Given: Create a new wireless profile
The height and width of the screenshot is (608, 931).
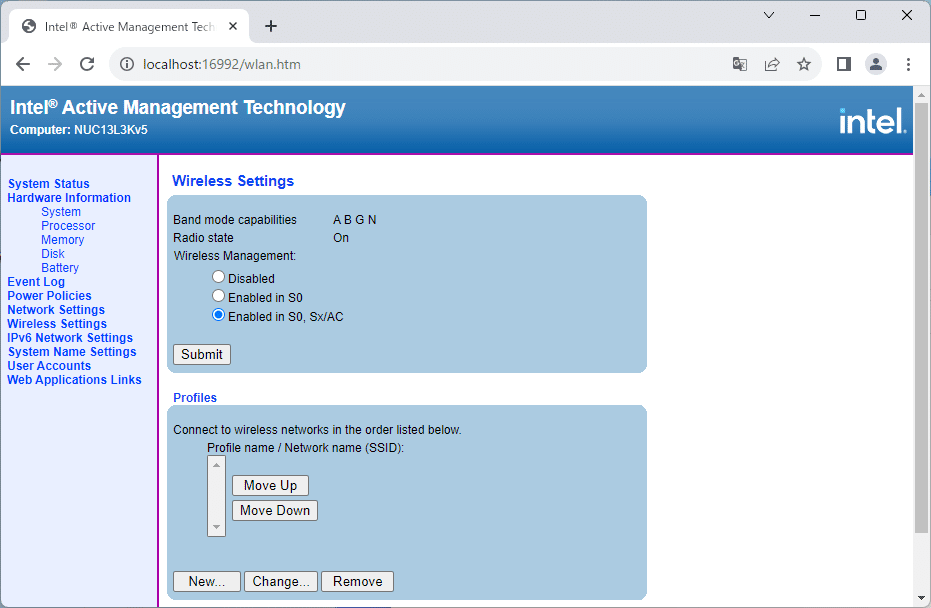Looking at the screenshot, I should (207, 582).
